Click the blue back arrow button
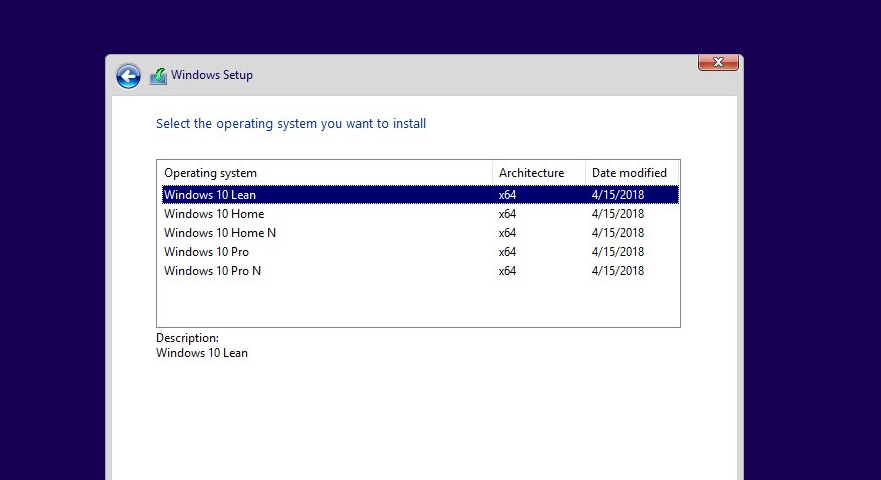The width and height of the screenshot is (881, 480). point(128,76)
